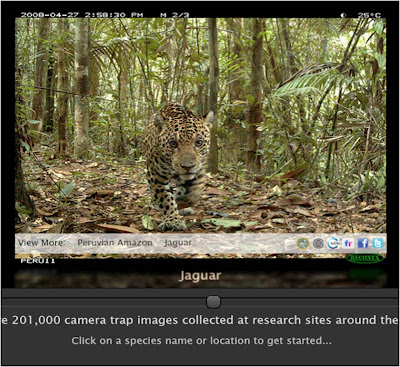
Task: Open the Peruvian Amazon location link
Action: click(x=115, y=243)
